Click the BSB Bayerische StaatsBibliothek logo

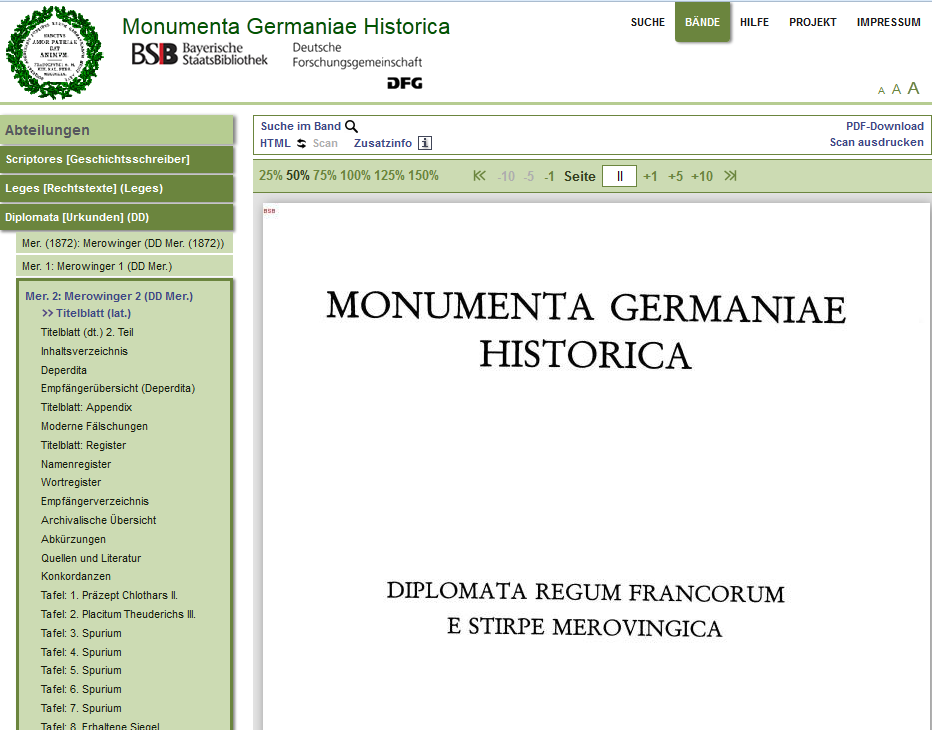(x=199, y=54)
